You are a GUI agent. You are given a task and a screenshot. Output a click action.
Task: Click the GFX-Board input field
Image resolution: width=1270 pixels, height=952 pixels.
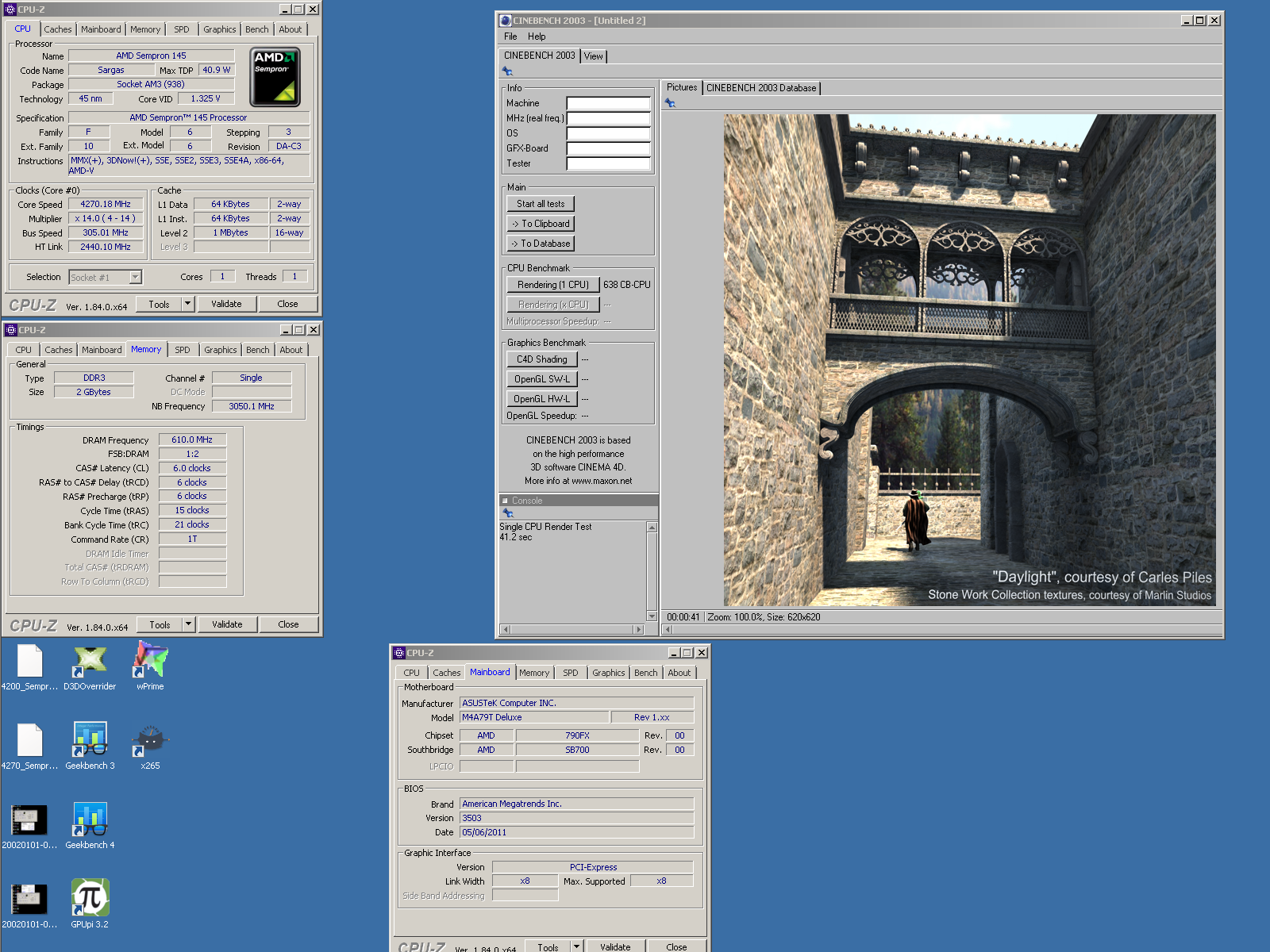(608, 148)
